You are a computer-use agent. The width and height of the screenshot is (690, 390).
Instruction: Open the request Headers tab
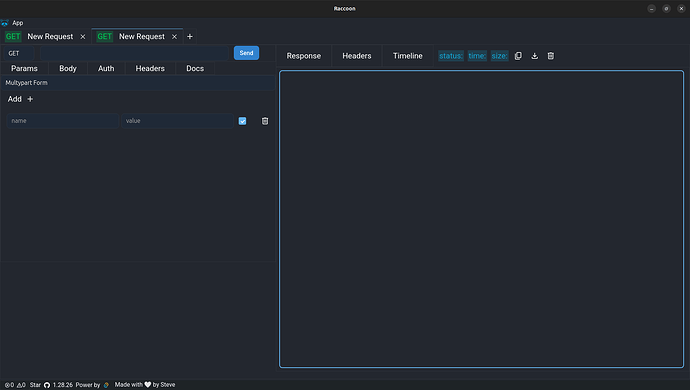pyautogui.click(x=150, y=69)
